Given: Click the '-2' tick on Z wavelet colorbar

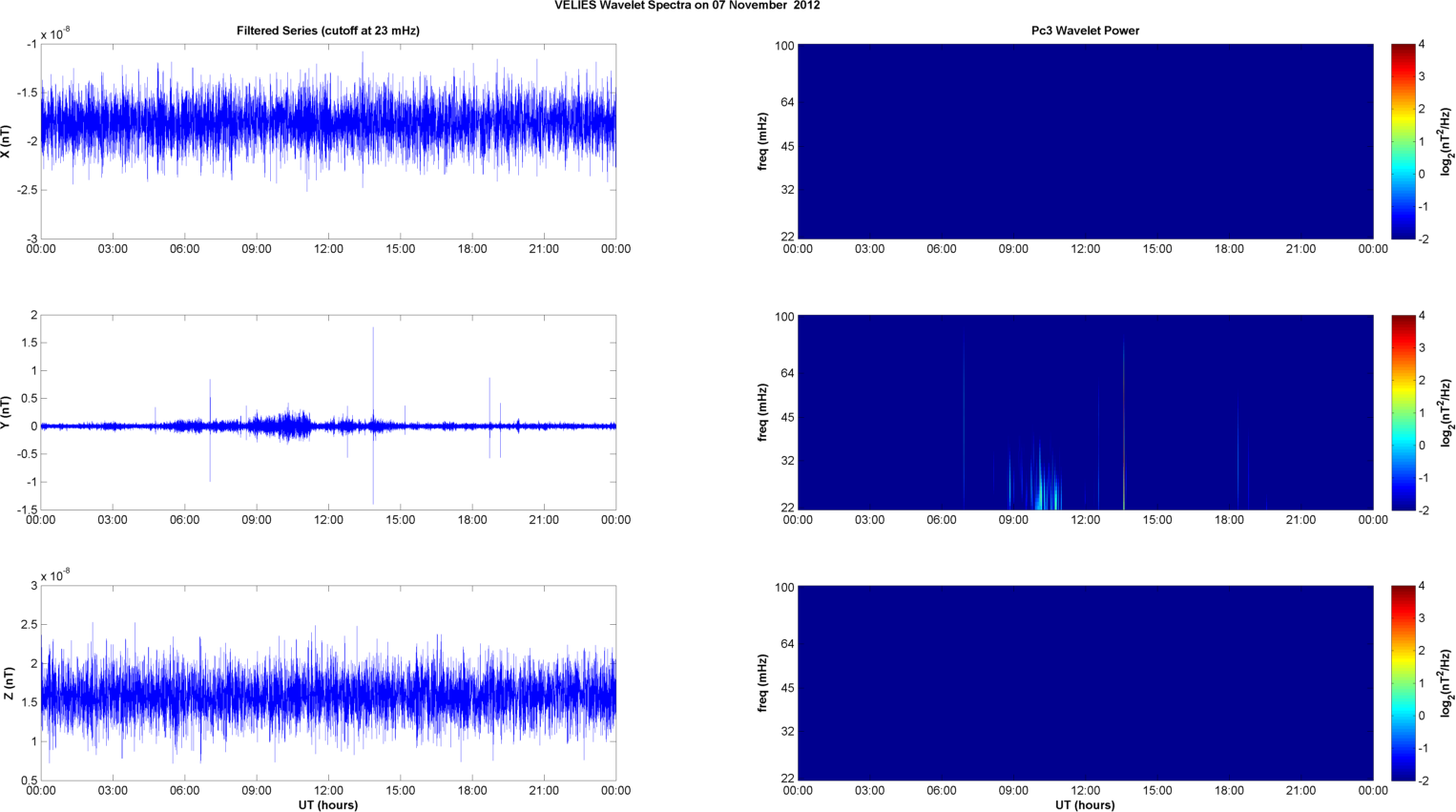Looking at the screenshot, I should click(x=1423, y=781).
